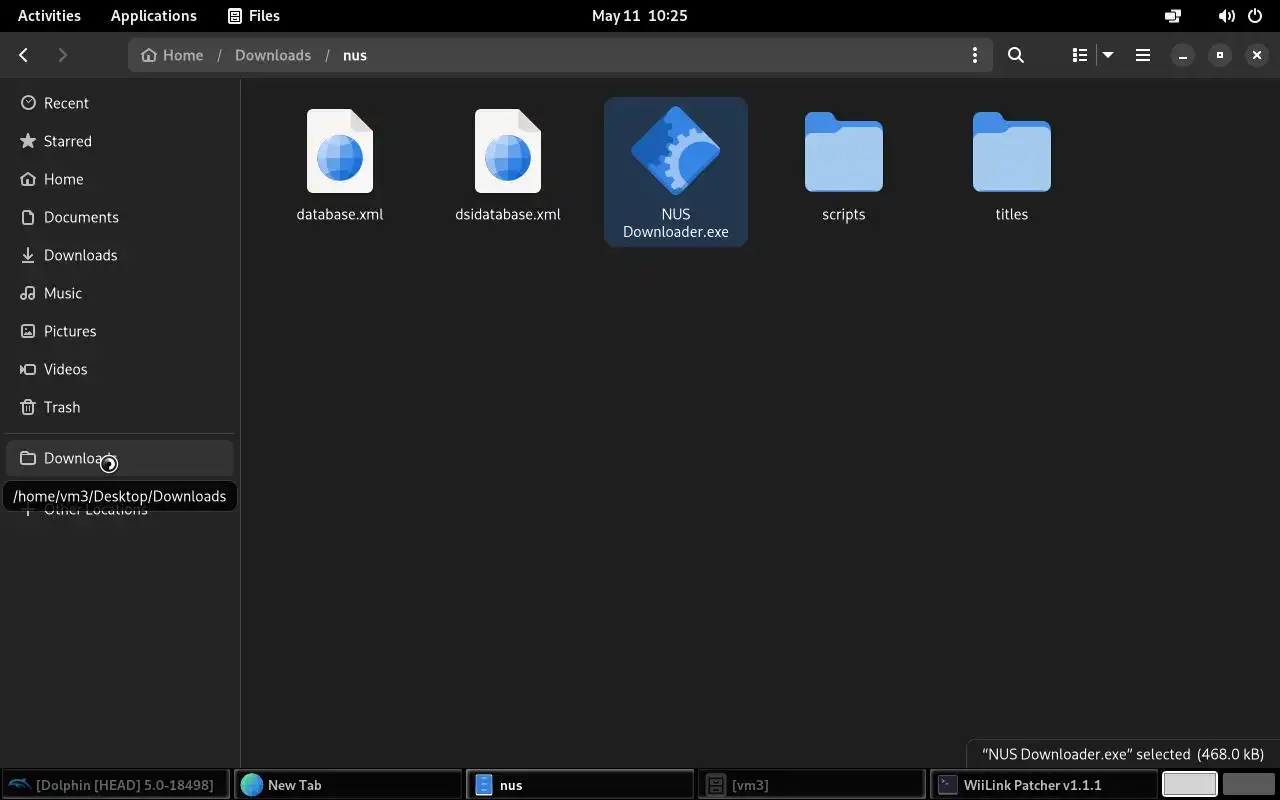
Task: Click the May 11 10:25 clock
Action: click(x=640, y=15)
